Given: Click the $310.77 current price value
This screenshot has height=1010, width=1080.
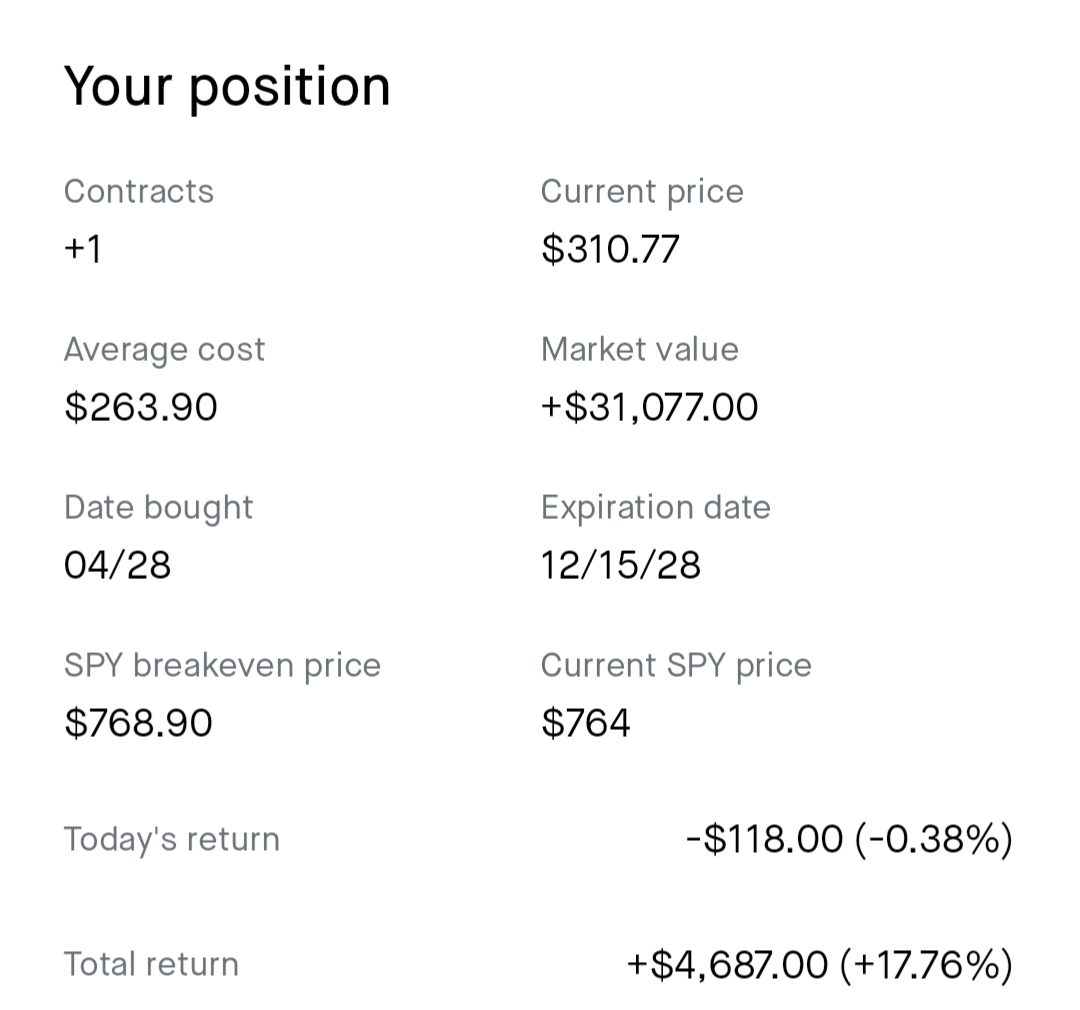Looking at the screenshot, I should click(x=610, y=249).
